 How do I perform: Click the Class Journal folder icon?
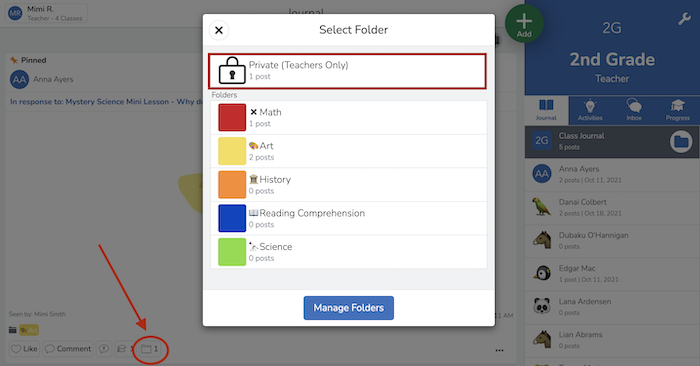(x=681, y=142)
